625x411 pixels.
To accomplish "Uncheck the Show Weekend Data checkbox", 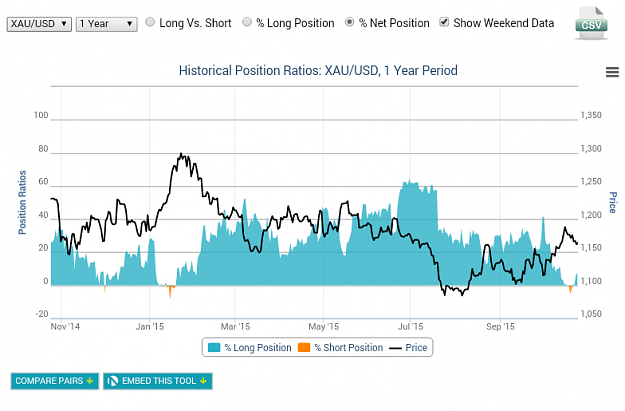I will click(x=444, y=22).
